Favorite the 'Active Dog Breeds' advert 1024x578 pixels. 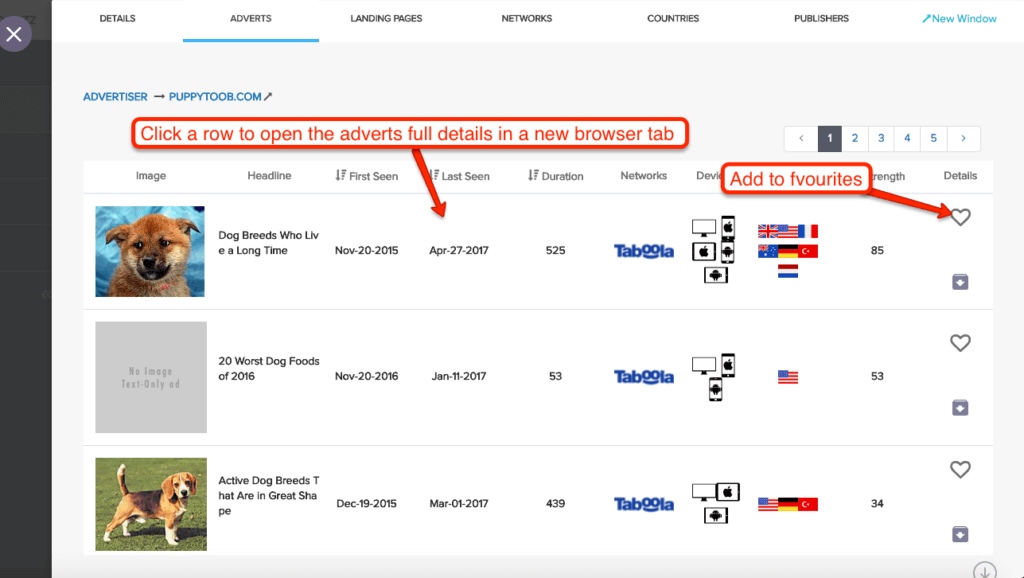tap(960, 469)
